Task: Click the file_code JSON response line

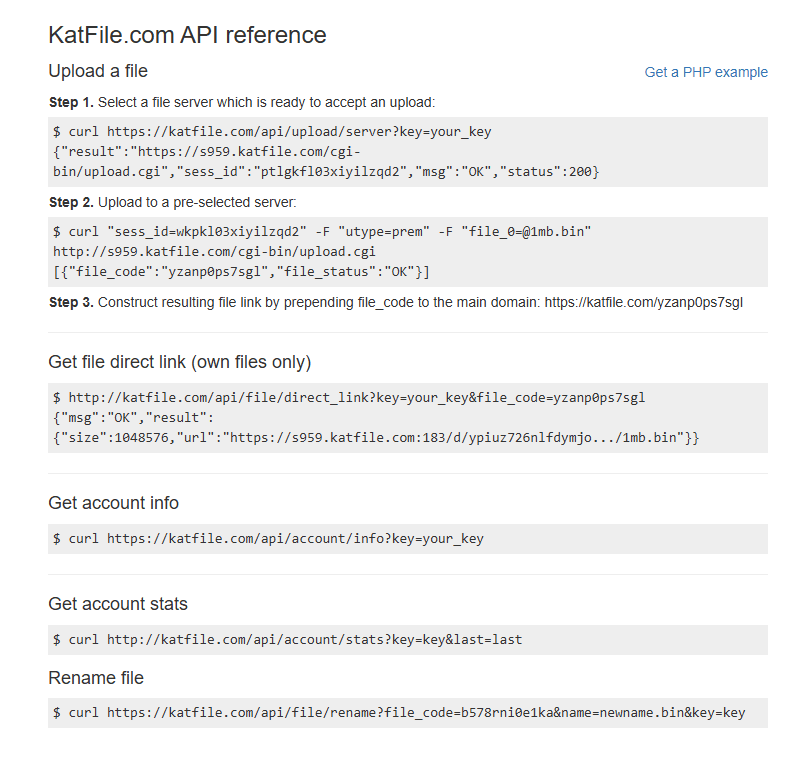Action: tap(241, 272)
